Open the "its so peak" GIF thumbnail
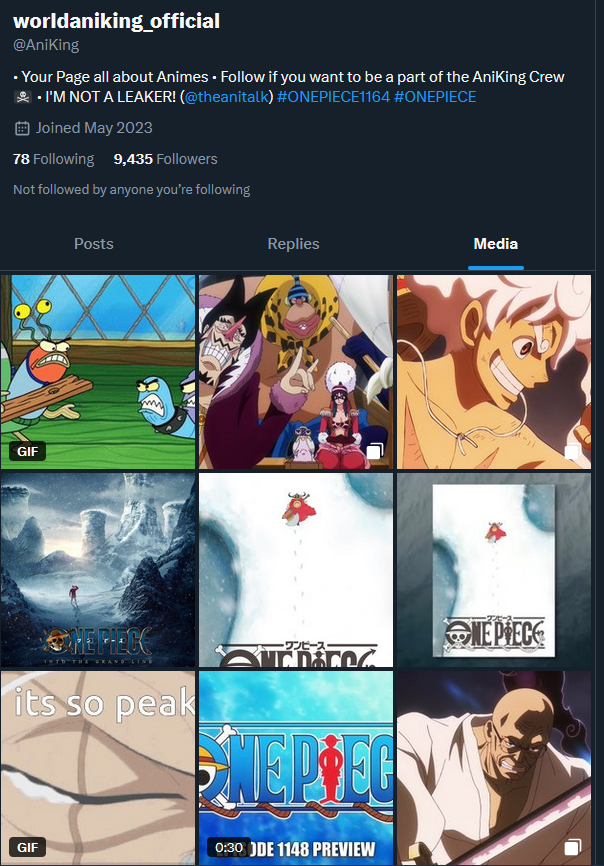Image resolution: width=604 pixels, height=866 pixels. tap(98, 768)
